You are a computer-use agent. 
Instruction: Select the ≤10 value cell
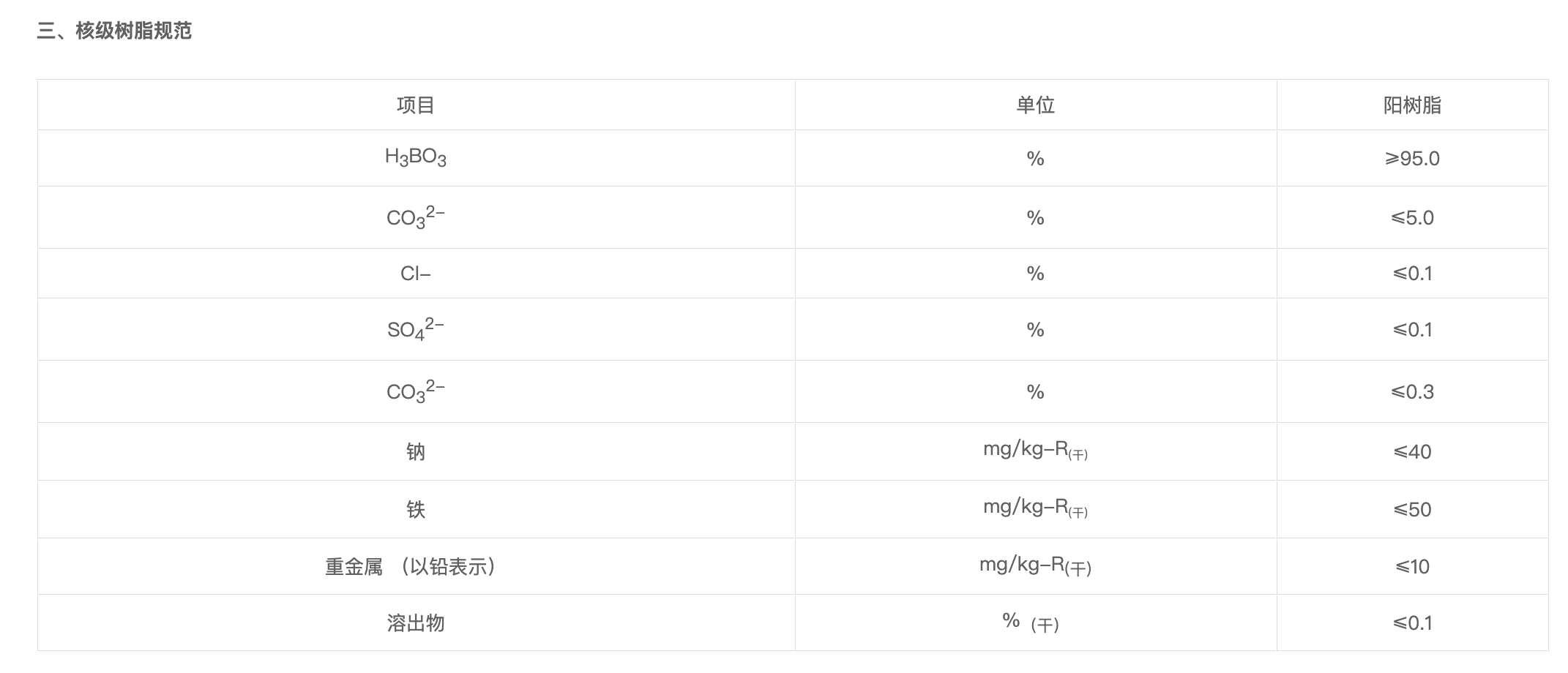pos(1412,567)
